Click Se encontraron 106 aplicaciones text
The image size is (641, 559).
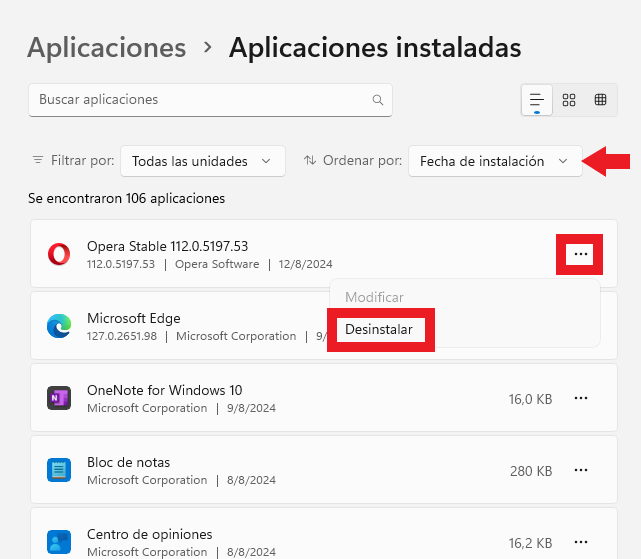[126, 198]
